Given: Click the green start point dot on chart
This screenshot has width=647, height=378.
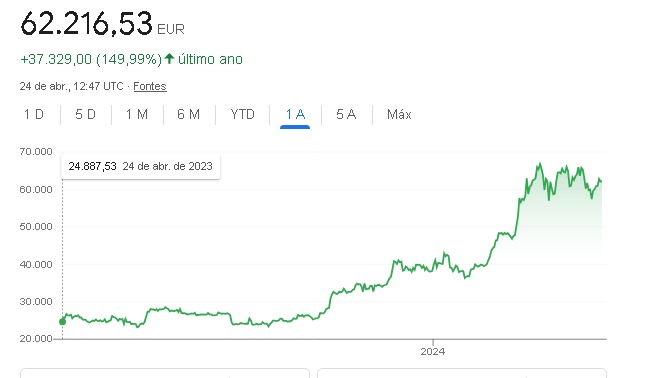Looking at the screenshot, I should 62,321.
